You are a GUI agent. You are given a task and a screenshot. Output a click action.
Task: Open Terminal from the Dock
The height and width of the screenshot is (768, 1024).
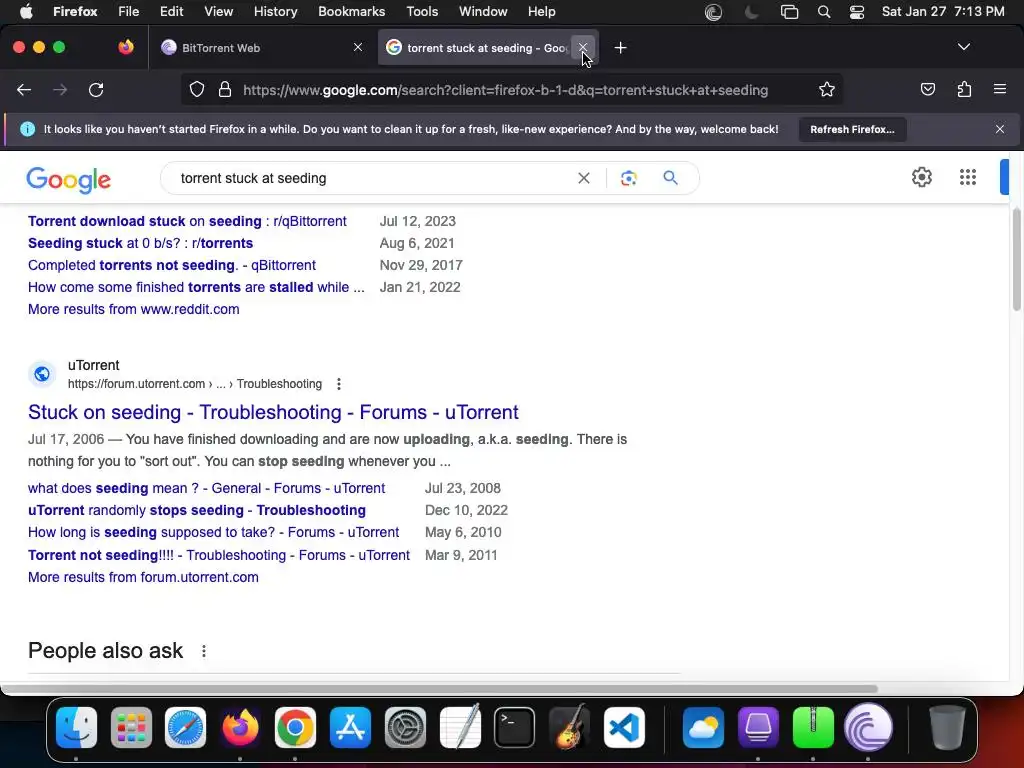[515, 727]
